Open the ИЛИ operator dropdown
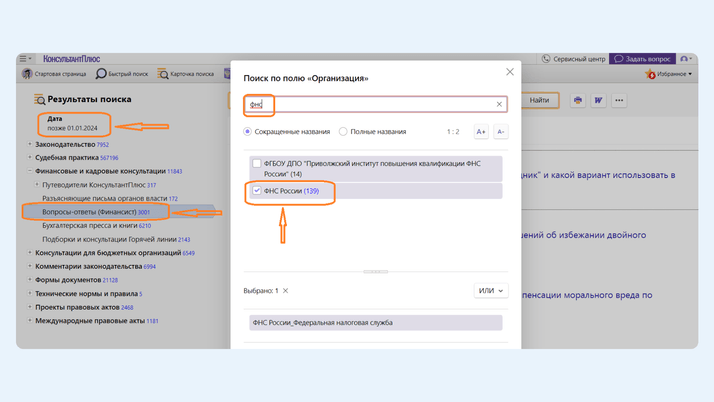 [x=490, y=291]
